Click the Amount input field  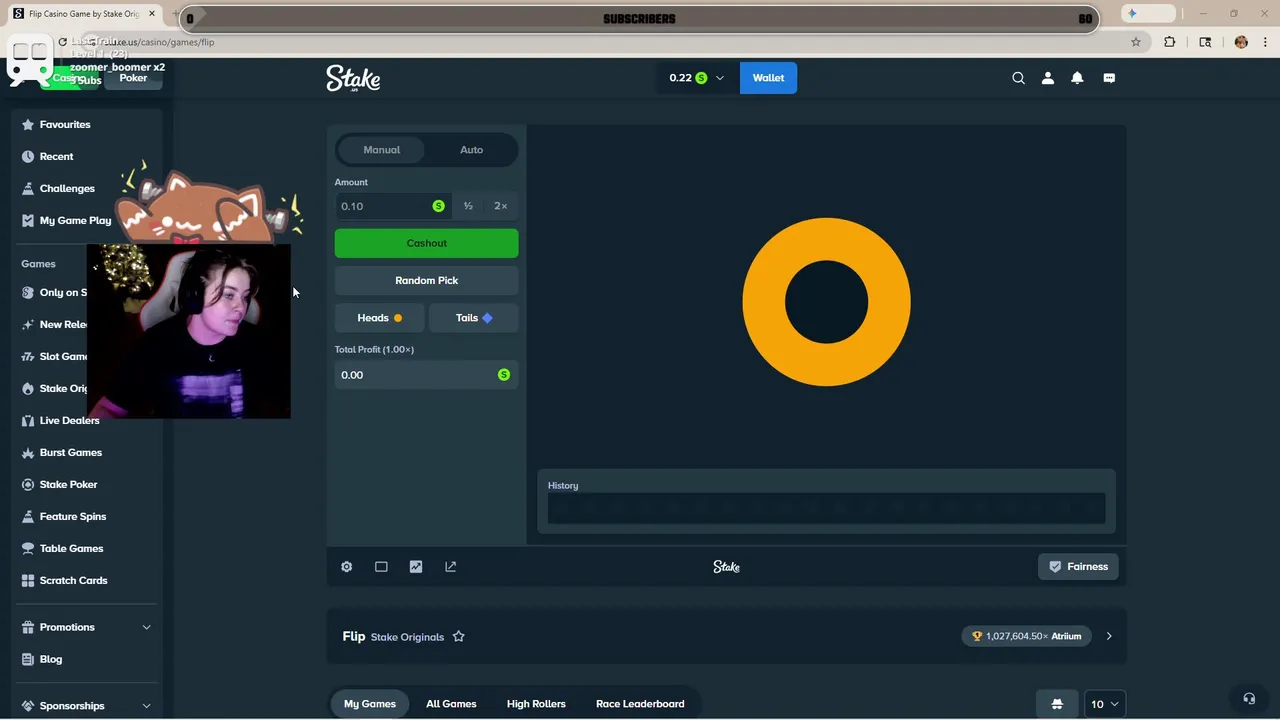click(394, 206)
